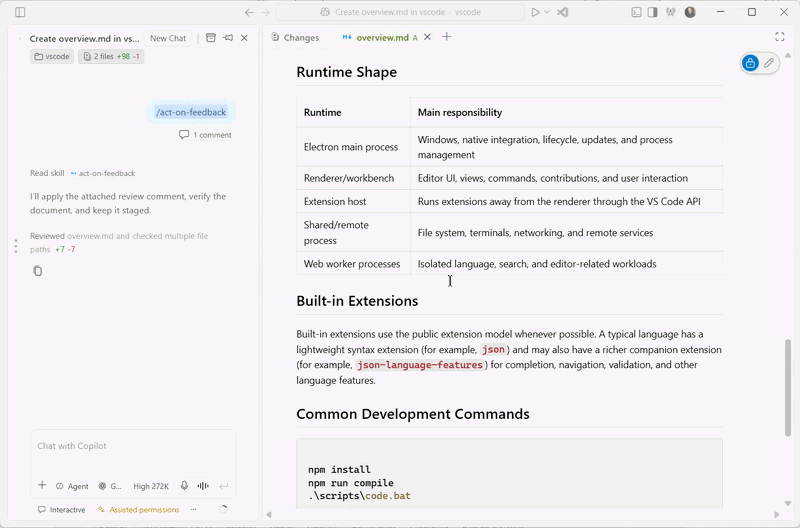The width and height of the screenshot is (800, 528).
Task: Open the act-on-feedback skill link
Action: coord(103,173)
